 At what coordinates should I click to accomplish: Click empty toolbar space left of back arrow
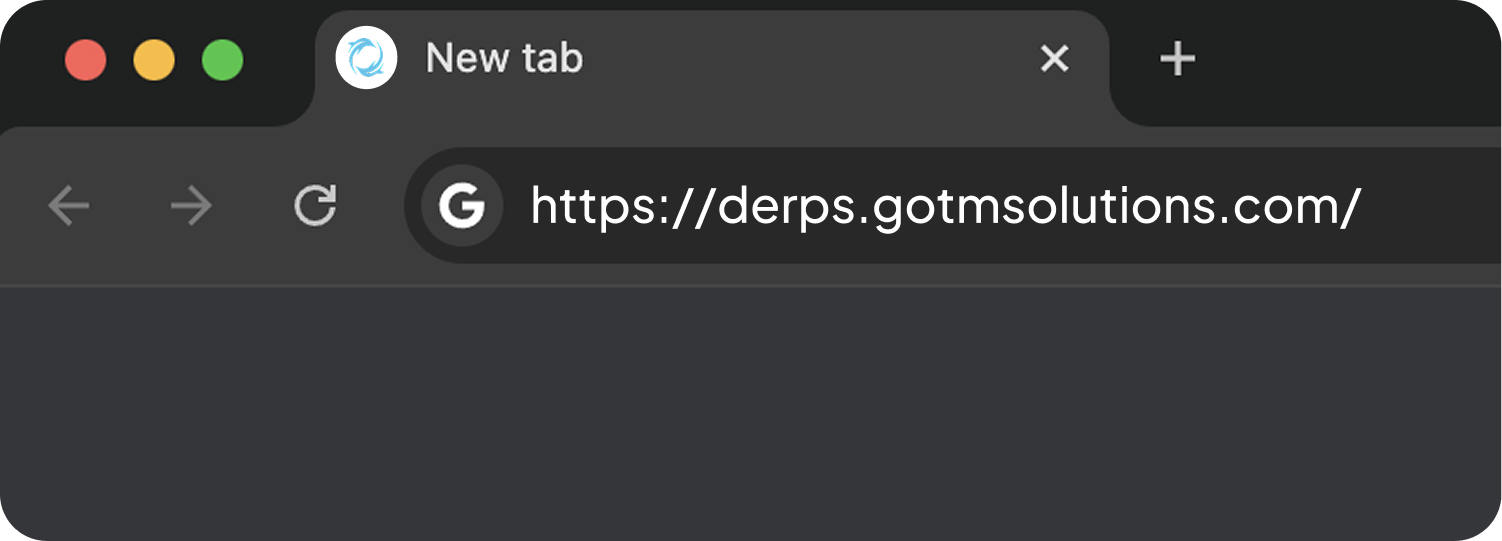(x=22, y=207)
